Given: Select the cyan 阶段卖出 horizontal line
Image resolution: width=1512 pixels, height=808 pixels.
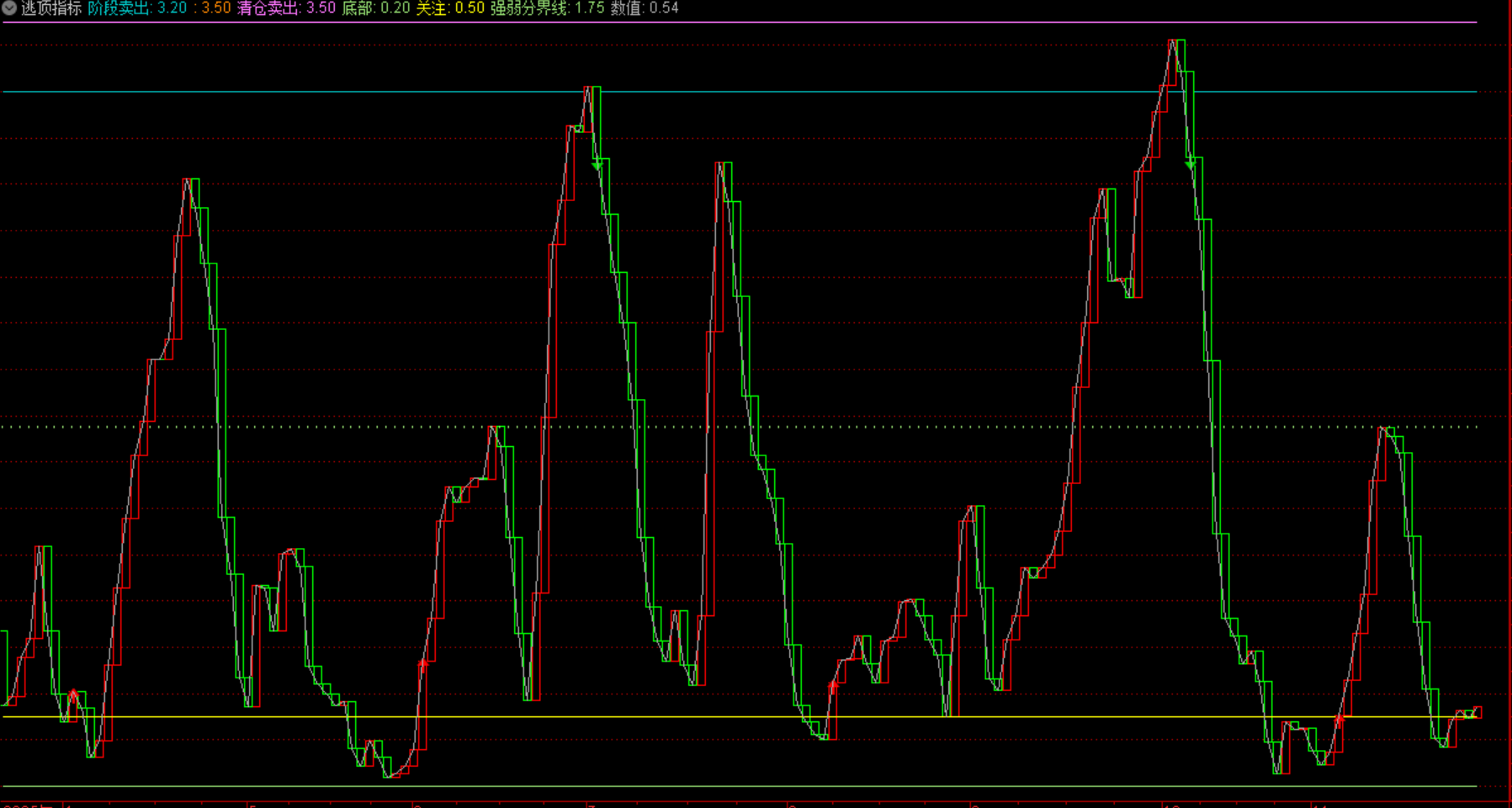Looking at the screenshot, I should pos(841,91).
